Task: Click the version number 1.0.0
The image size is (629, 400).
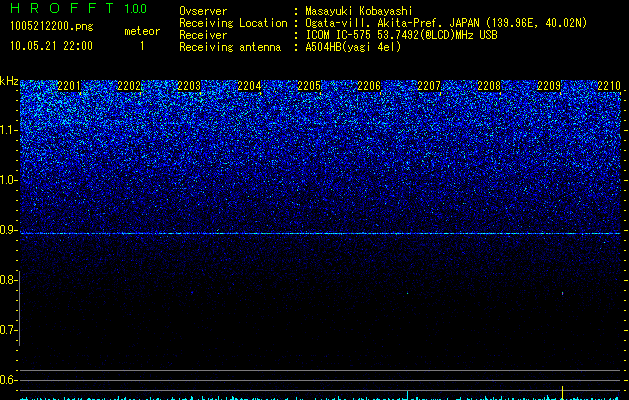Action: (x=135, y=9)
